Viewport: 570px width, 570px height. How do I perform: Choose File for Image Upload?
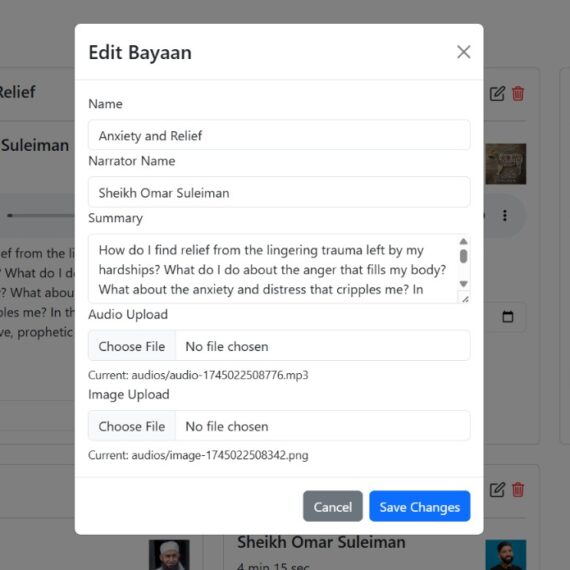[x=132, y=426]
